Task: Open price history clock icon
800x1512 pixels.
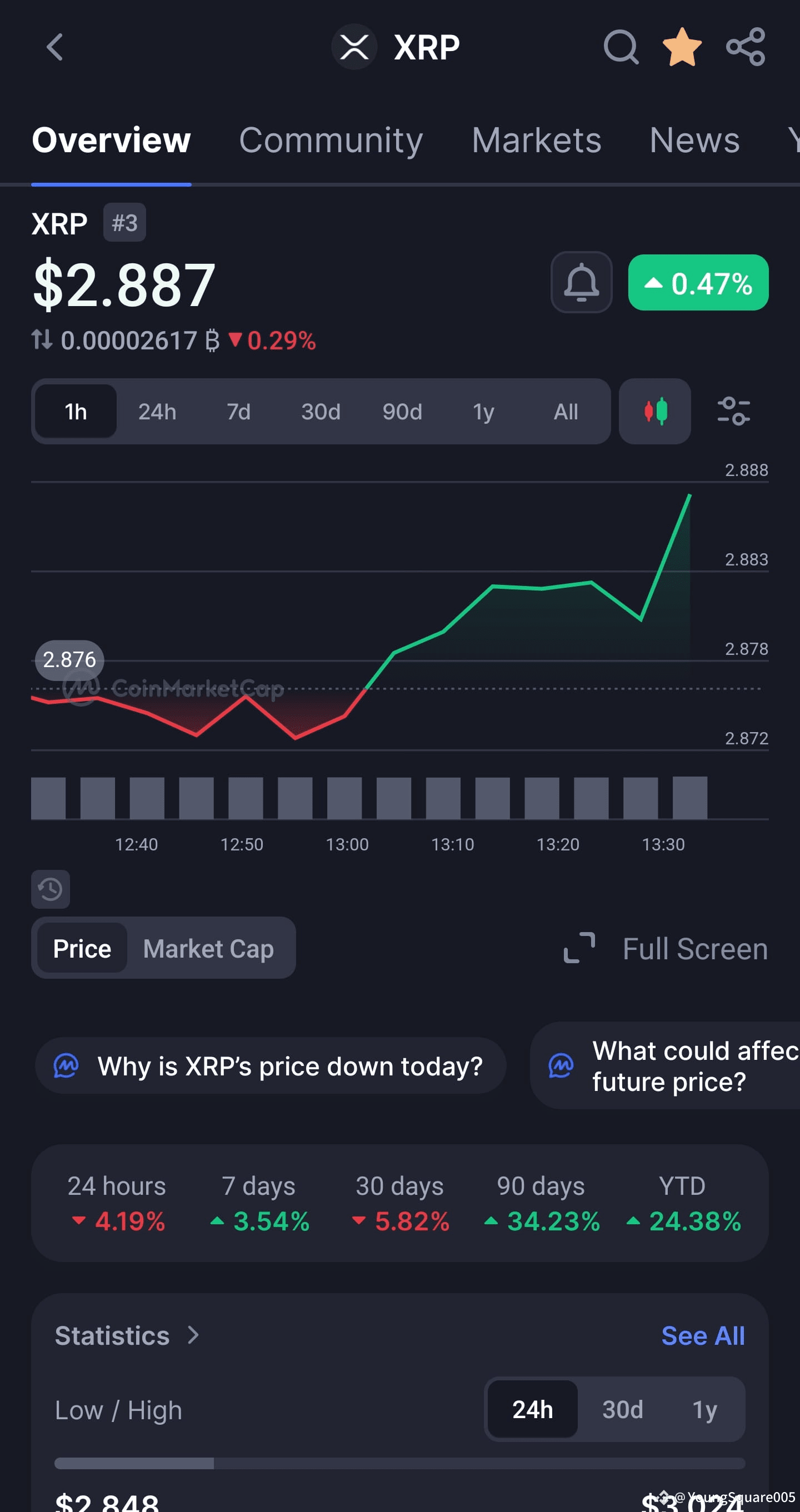Action: click(x=51, y=889)
